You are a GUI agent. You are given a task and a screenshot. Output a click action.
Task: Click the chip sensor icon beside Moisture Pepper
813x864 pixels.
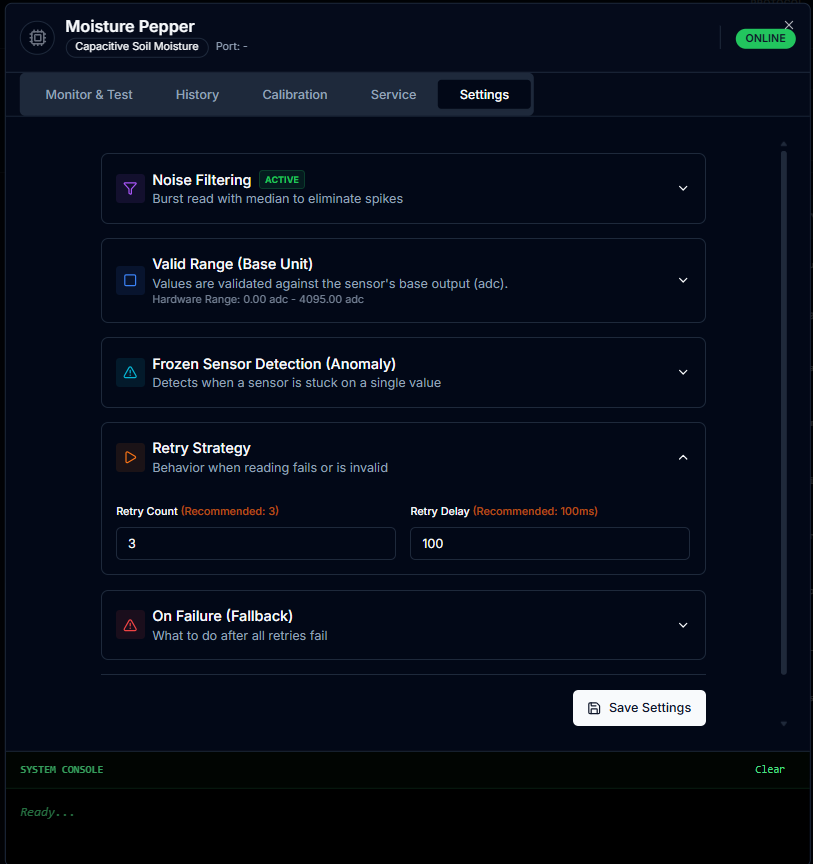37,38
